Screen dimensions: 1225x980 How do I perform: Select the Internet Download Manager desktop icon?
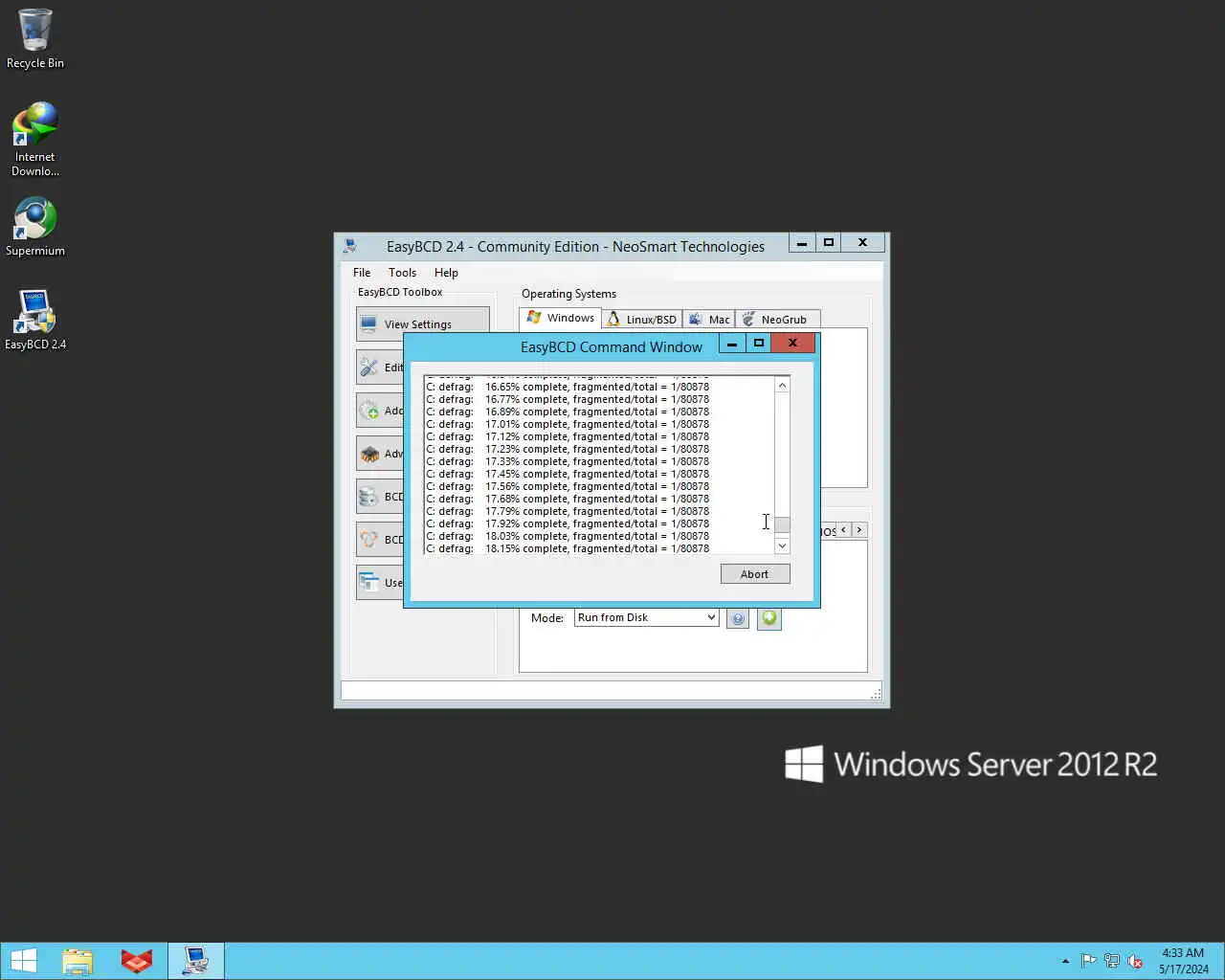34,140
